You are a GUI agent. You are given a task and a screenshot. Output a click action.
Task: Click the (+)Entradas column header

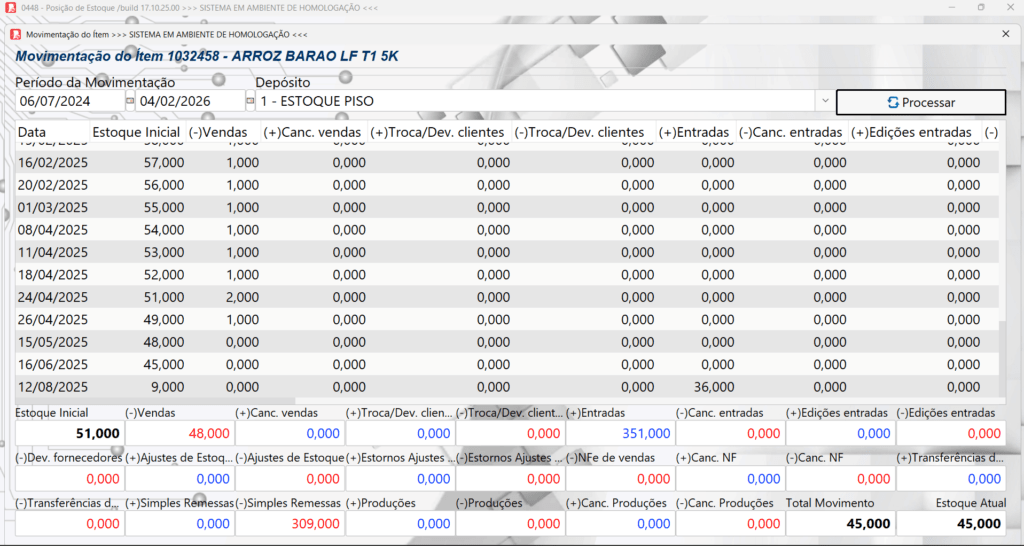[x=694, y=132]
